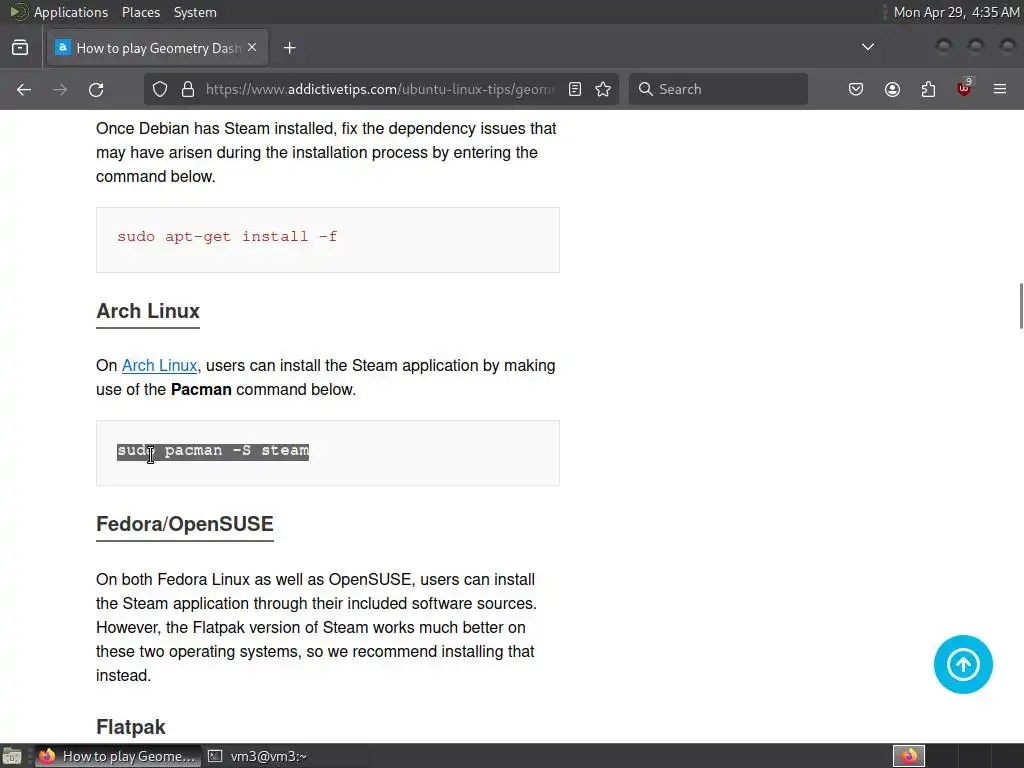1024x768 pixels.
Task: Select the How to play Geometry Dash tab
Action: [x=157, y=48]
